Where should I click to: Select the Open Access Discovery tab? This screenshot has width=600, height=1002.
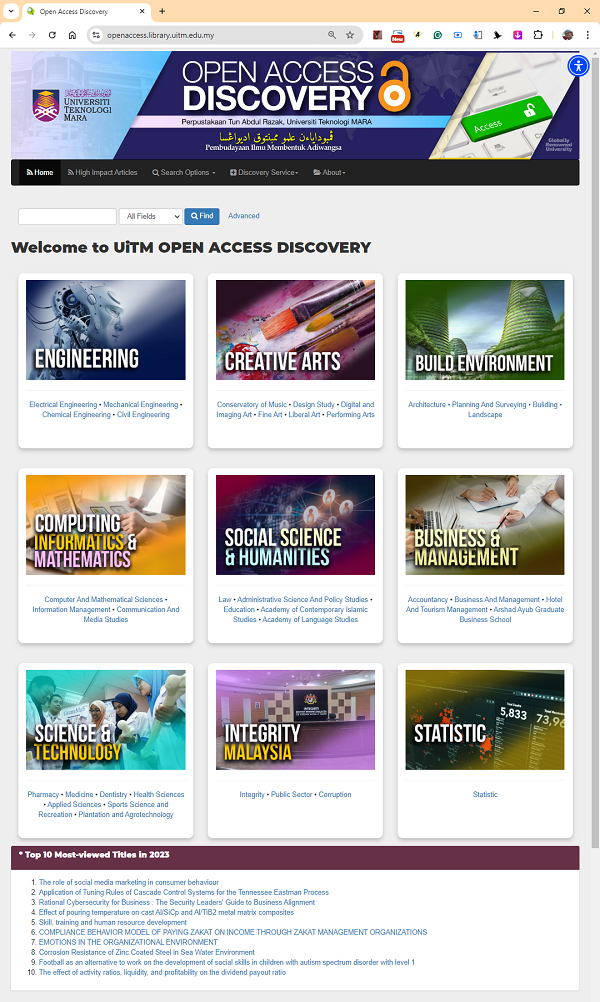86,12
